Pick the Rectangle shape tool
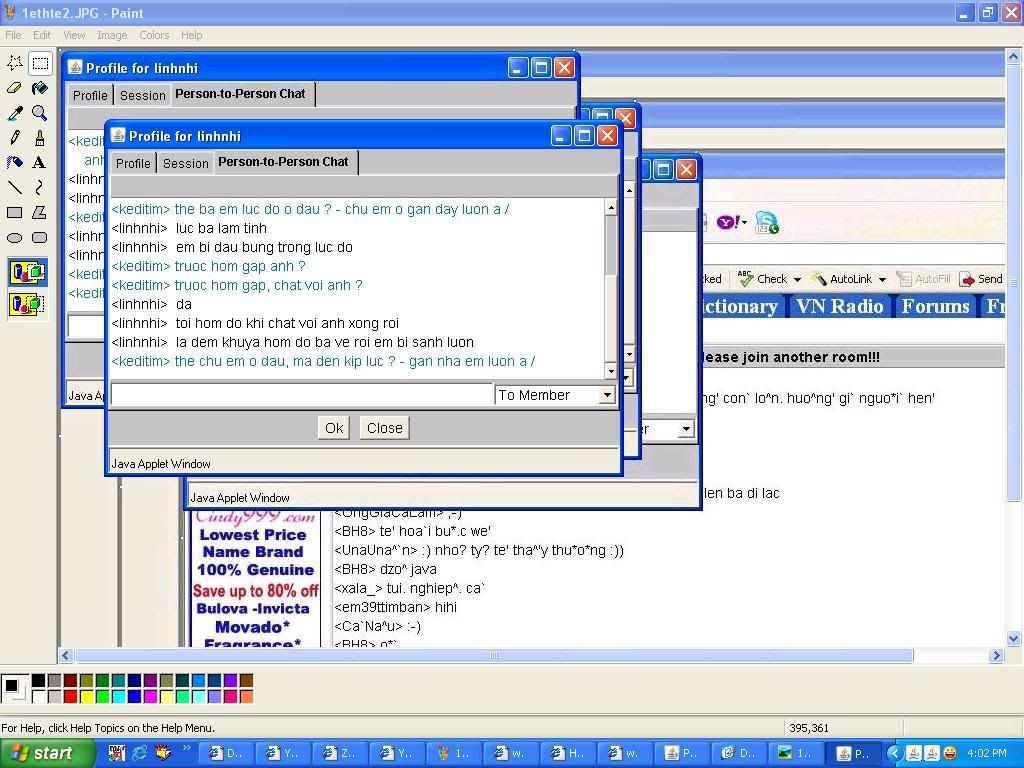1024x768 pixels. click(14, 212)
